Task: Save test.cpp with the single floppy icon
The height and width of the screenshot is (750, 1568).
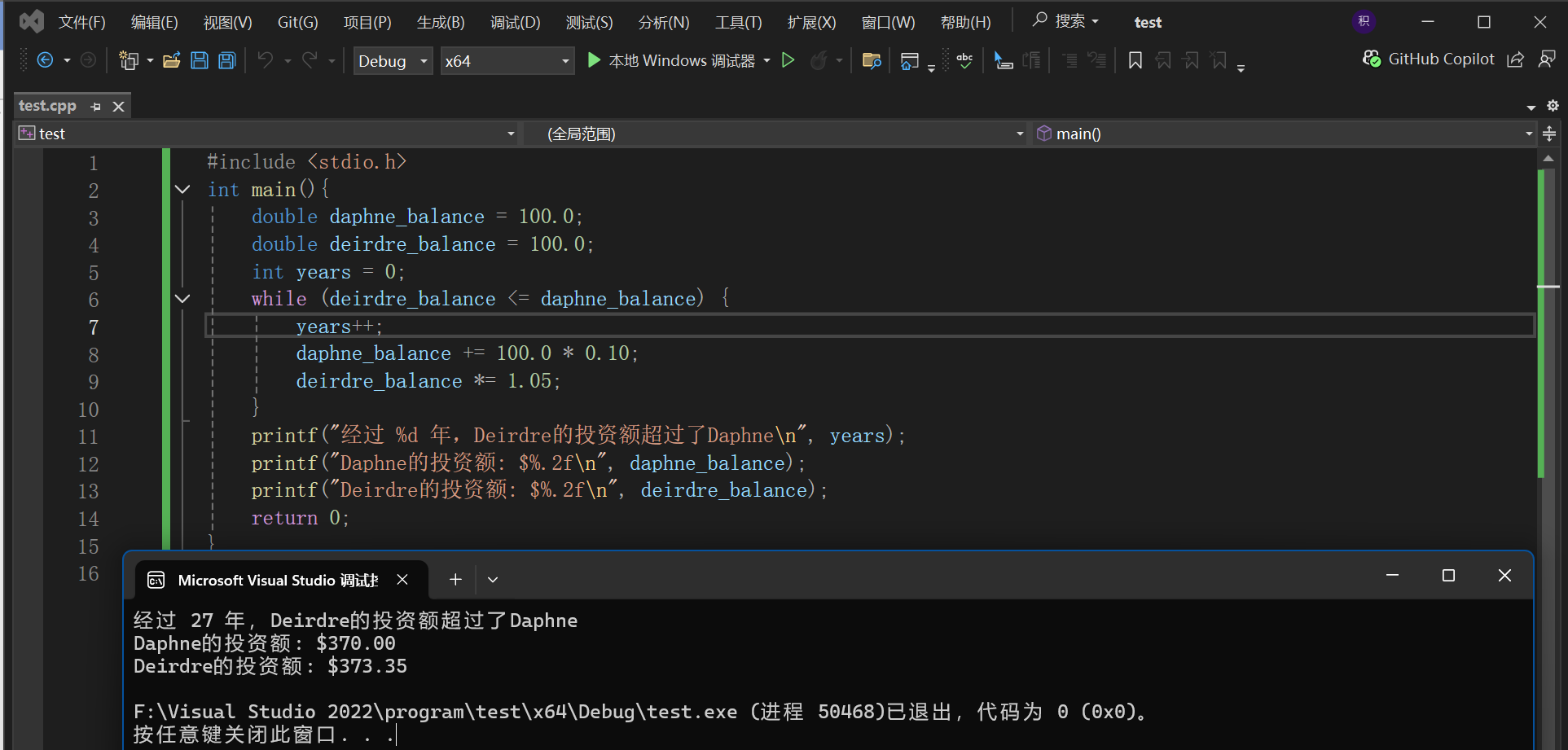Action: tap(200, 60)
